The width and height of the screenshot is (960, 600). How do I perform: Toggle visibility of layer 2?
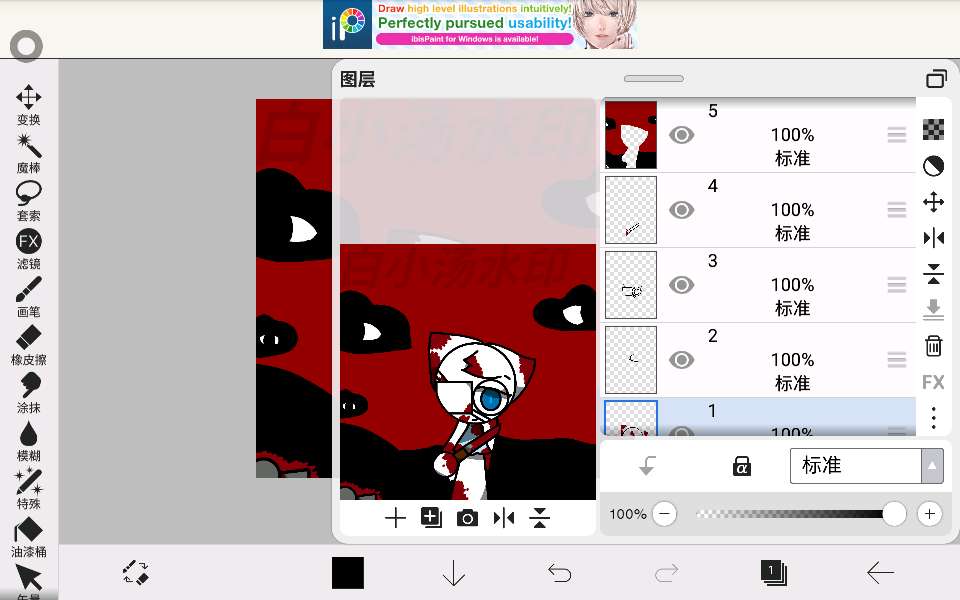(x=681, y=359)
